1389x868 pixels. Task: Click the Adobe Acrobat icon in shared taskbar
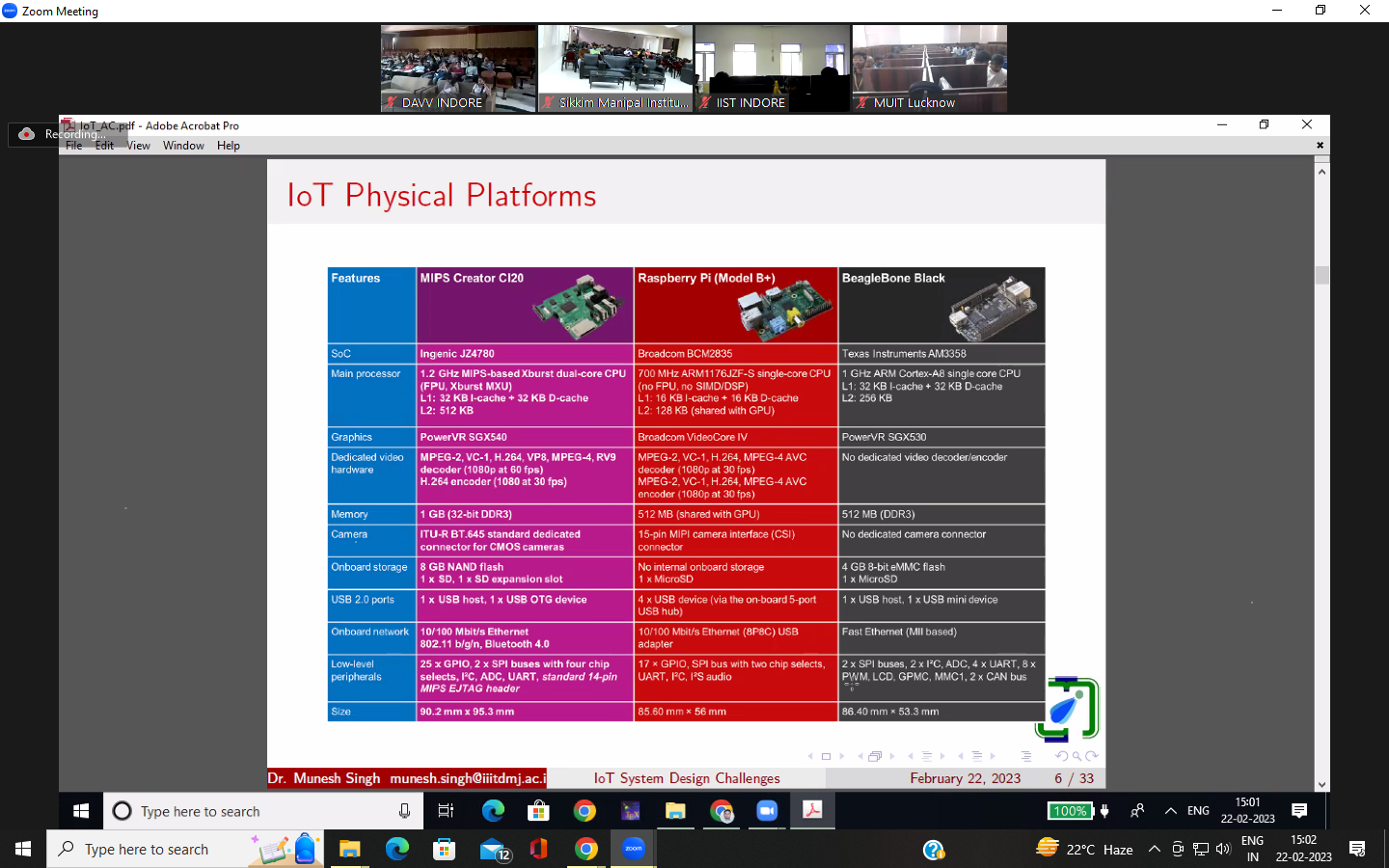point(813,811)
